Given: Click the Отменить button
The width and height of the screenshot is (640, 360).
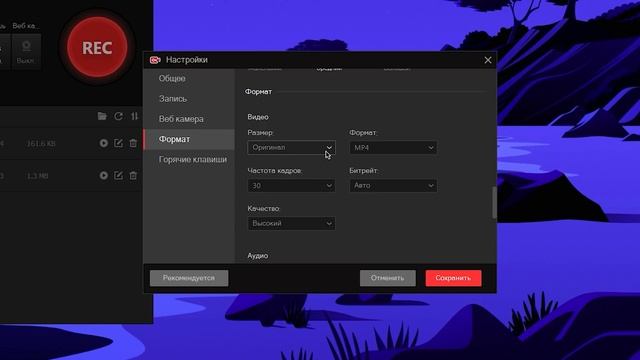Looking at the screenshot, I should pos(388,278).
